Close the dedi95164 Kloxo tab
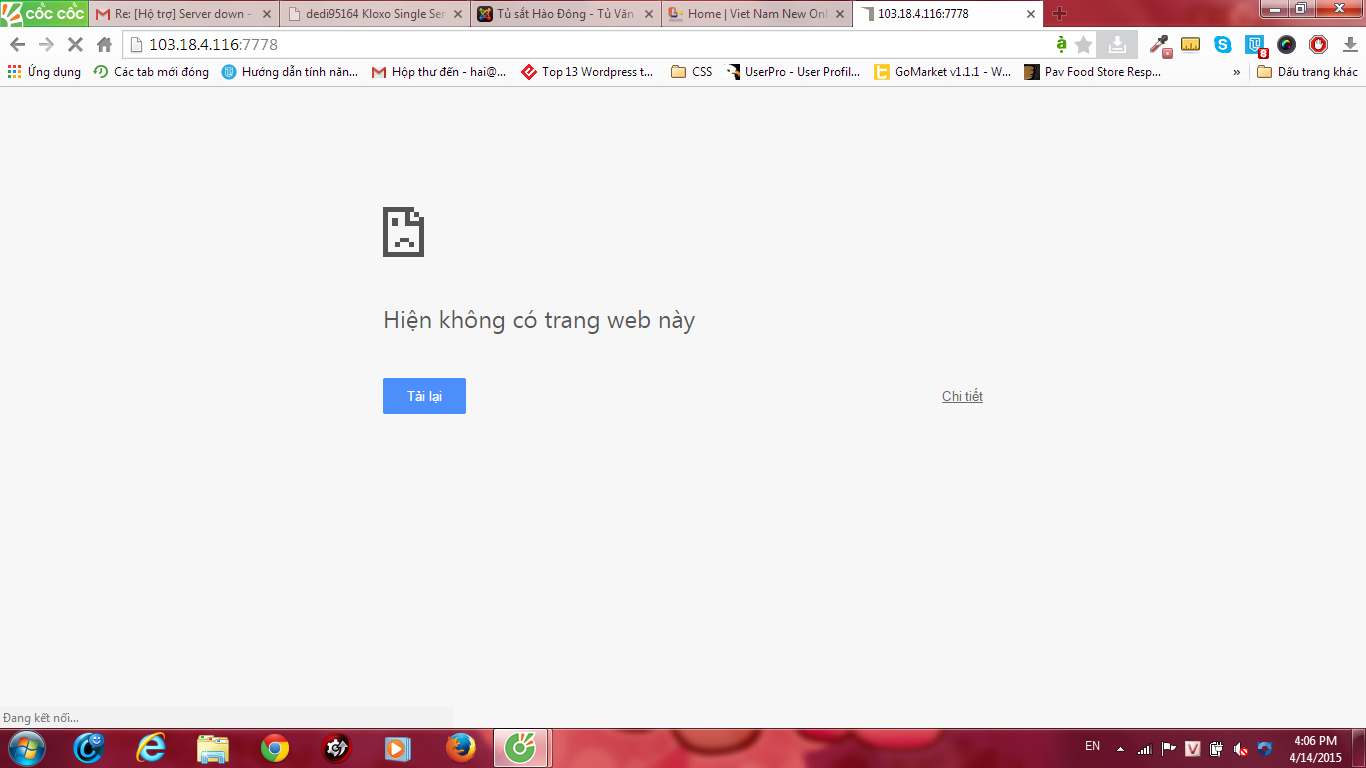The height and width of the screenshot is (768, 1366). pos(458,14)
